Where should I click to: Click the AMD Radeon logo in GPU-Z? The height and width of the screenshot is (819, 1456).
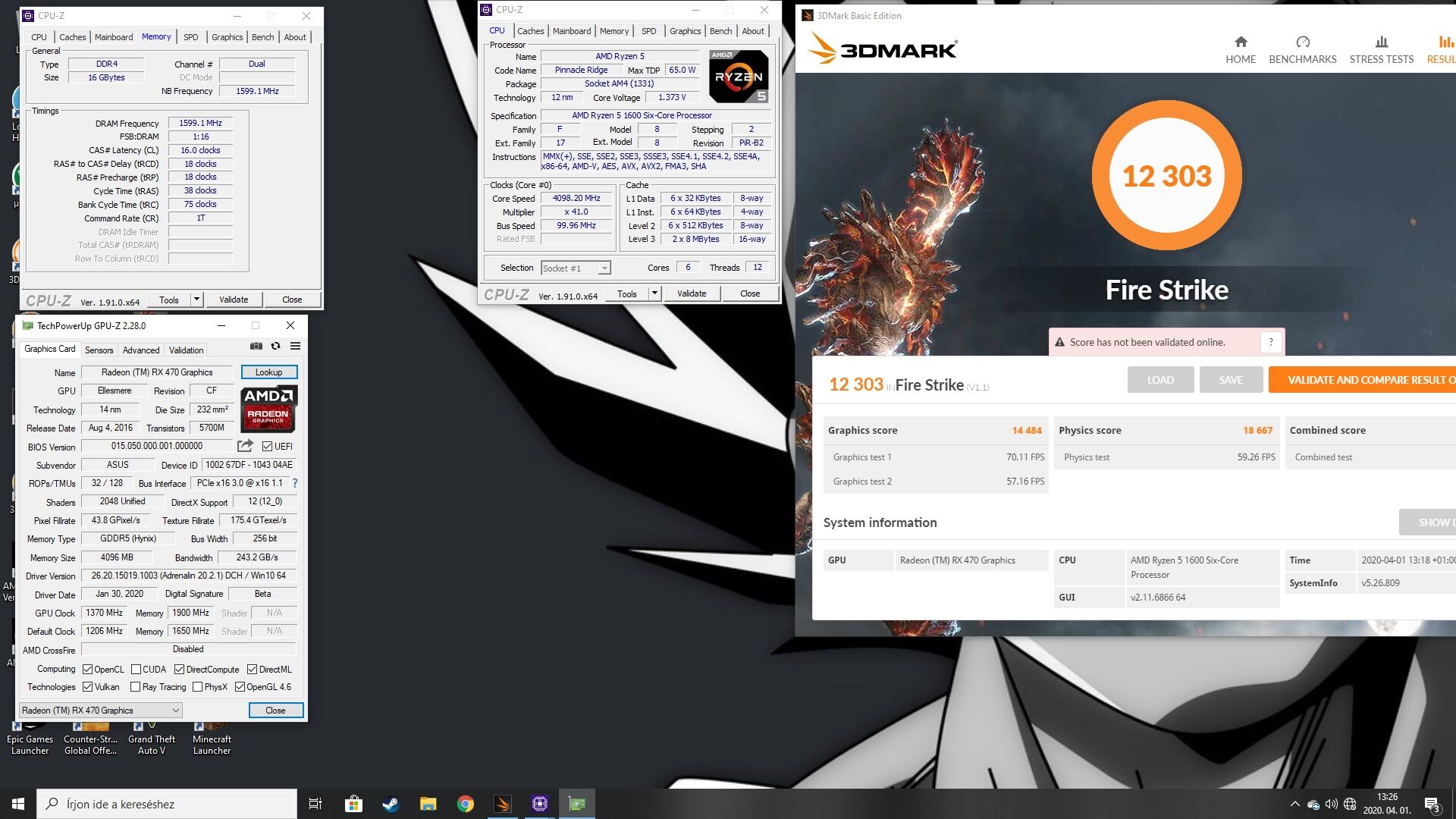[x=268, y=409]
